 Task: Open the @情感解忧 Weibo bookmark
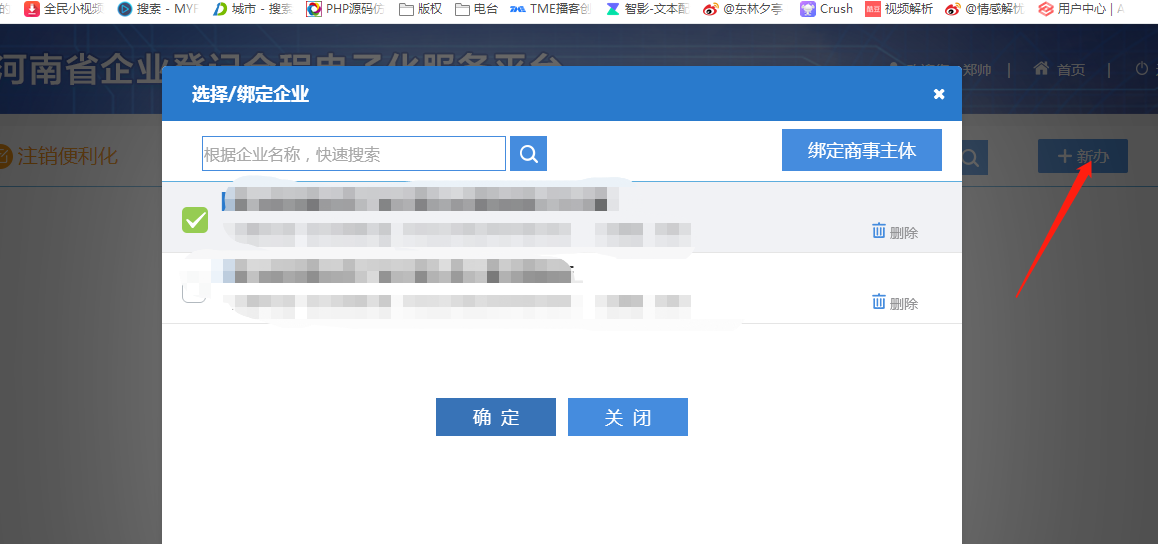click(984, 9)
